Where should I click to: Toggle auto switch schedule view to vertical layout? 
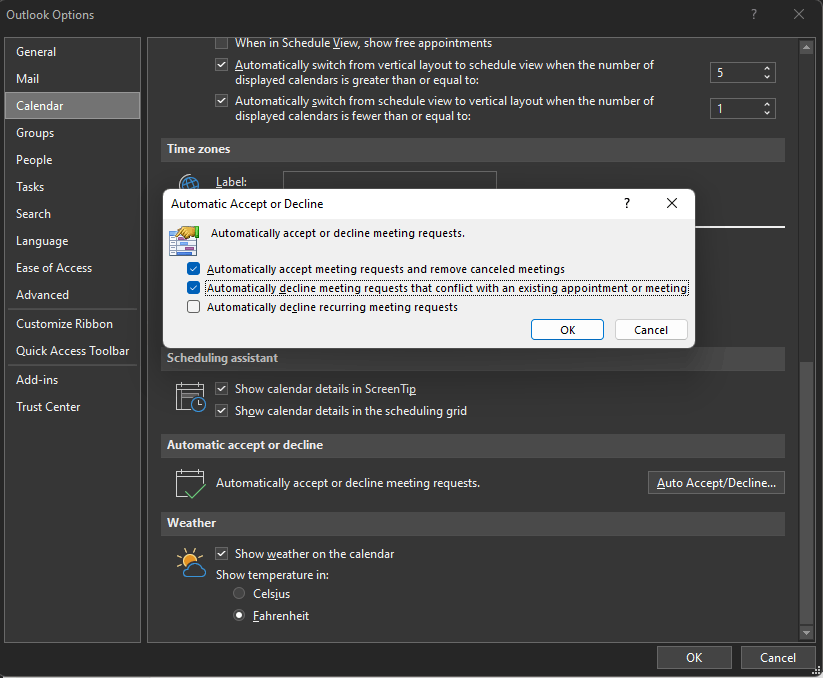tap(221, 101)
